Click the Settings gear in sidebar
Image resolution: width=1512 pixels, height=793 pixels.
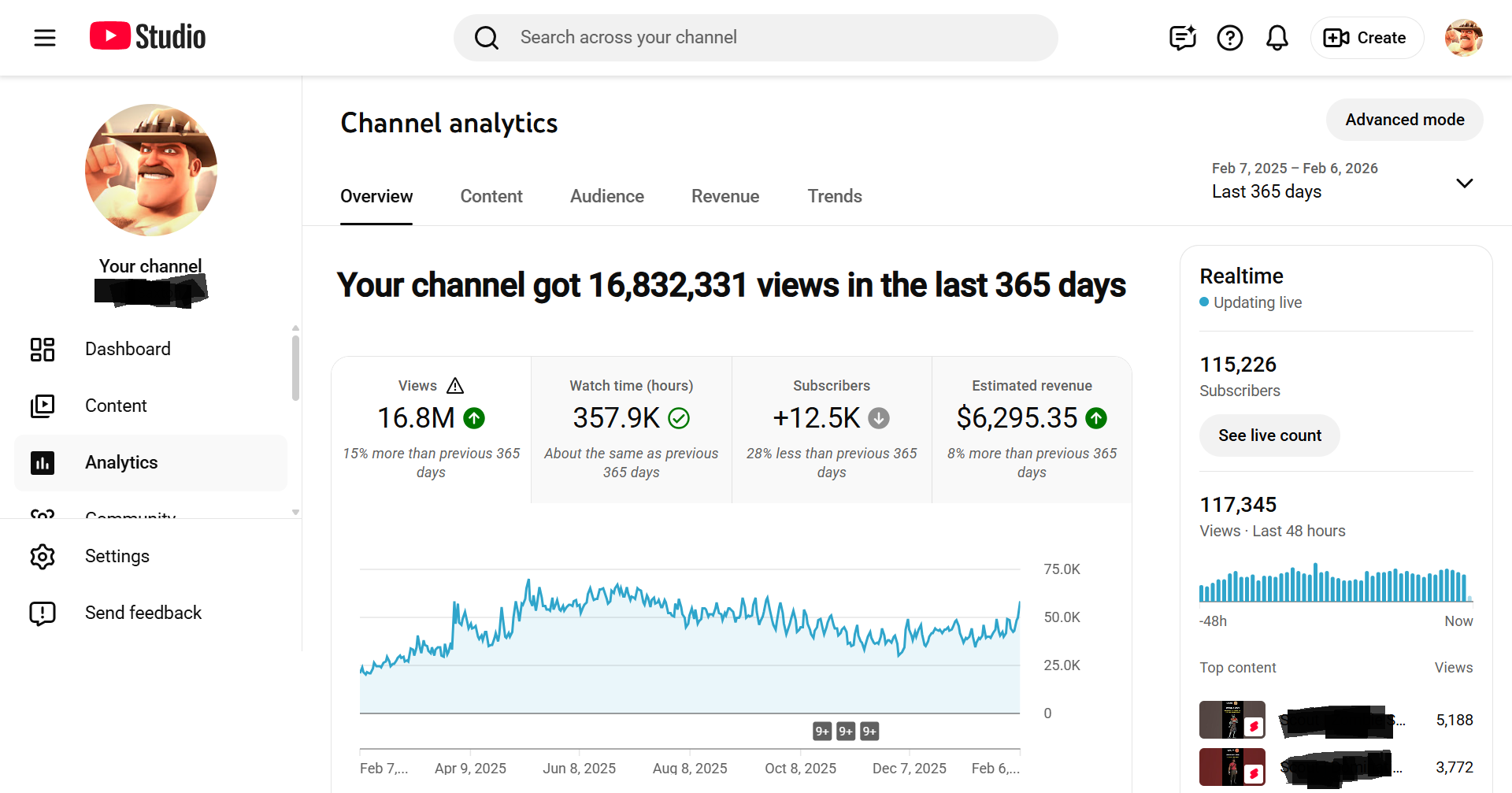(x=43, y=557)
